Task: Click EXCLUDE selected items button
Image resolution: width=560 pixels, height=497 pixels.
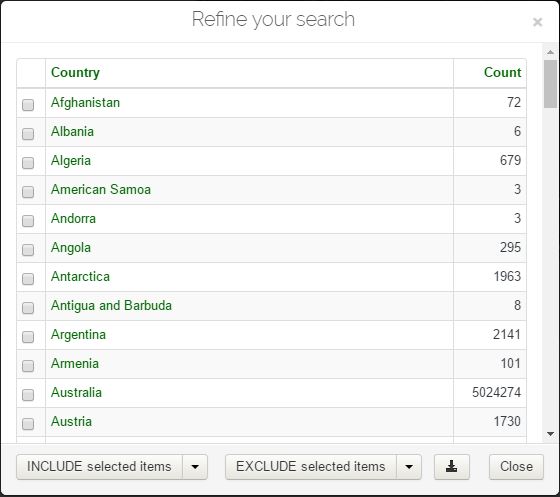Action: (311, 467)
